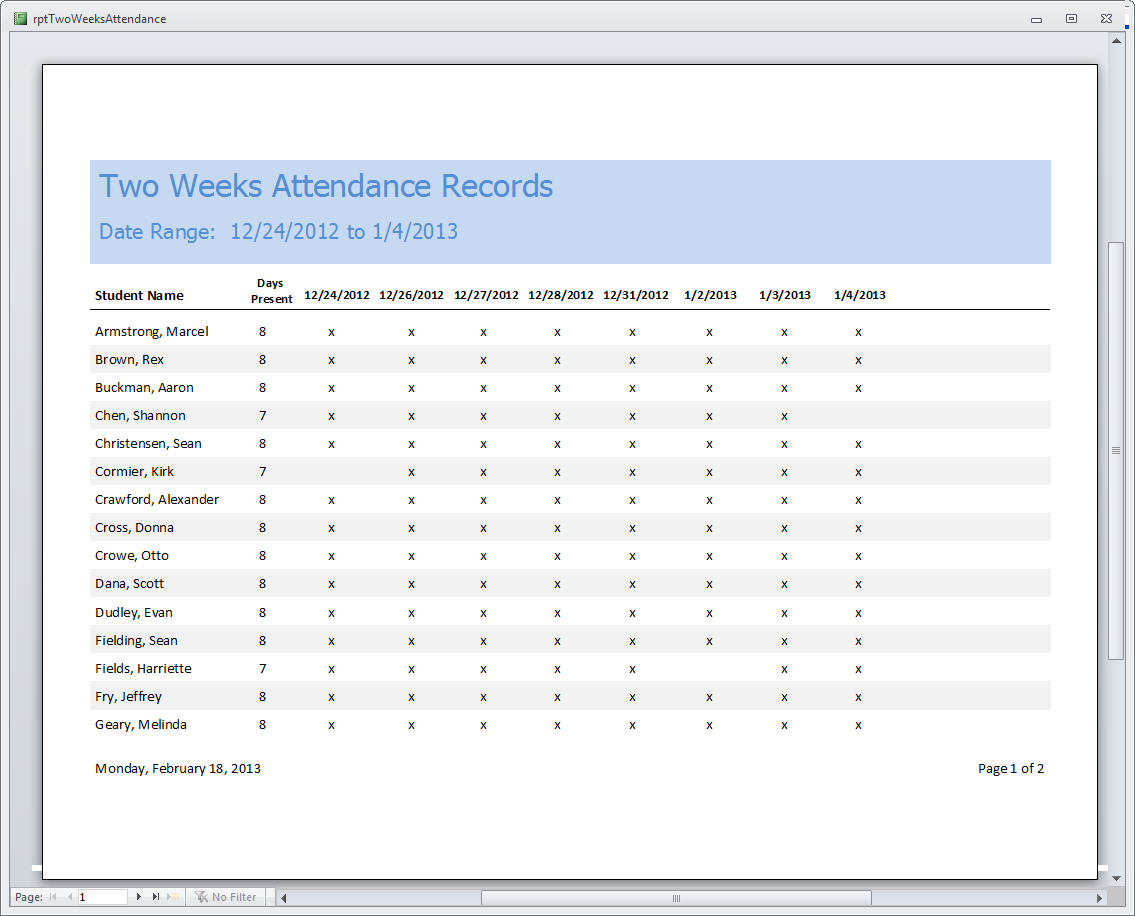Screen dimensions: 1135x916
Task: Click the left arrow of the horizontal scrollbar
Action: click(283, 897)
